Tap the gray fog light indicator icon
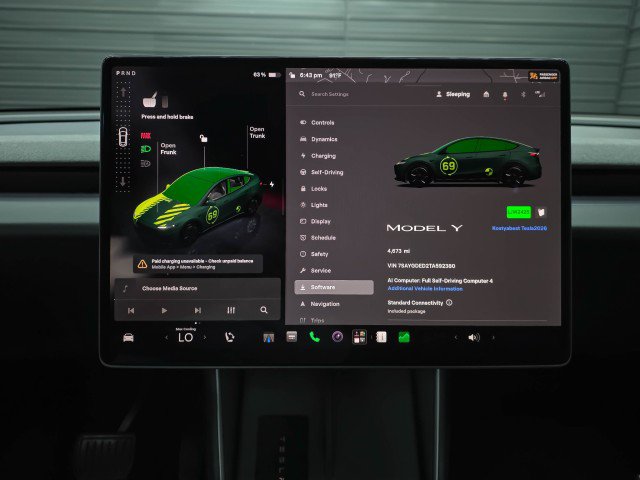The image size is (640, 480). [145, 164]
